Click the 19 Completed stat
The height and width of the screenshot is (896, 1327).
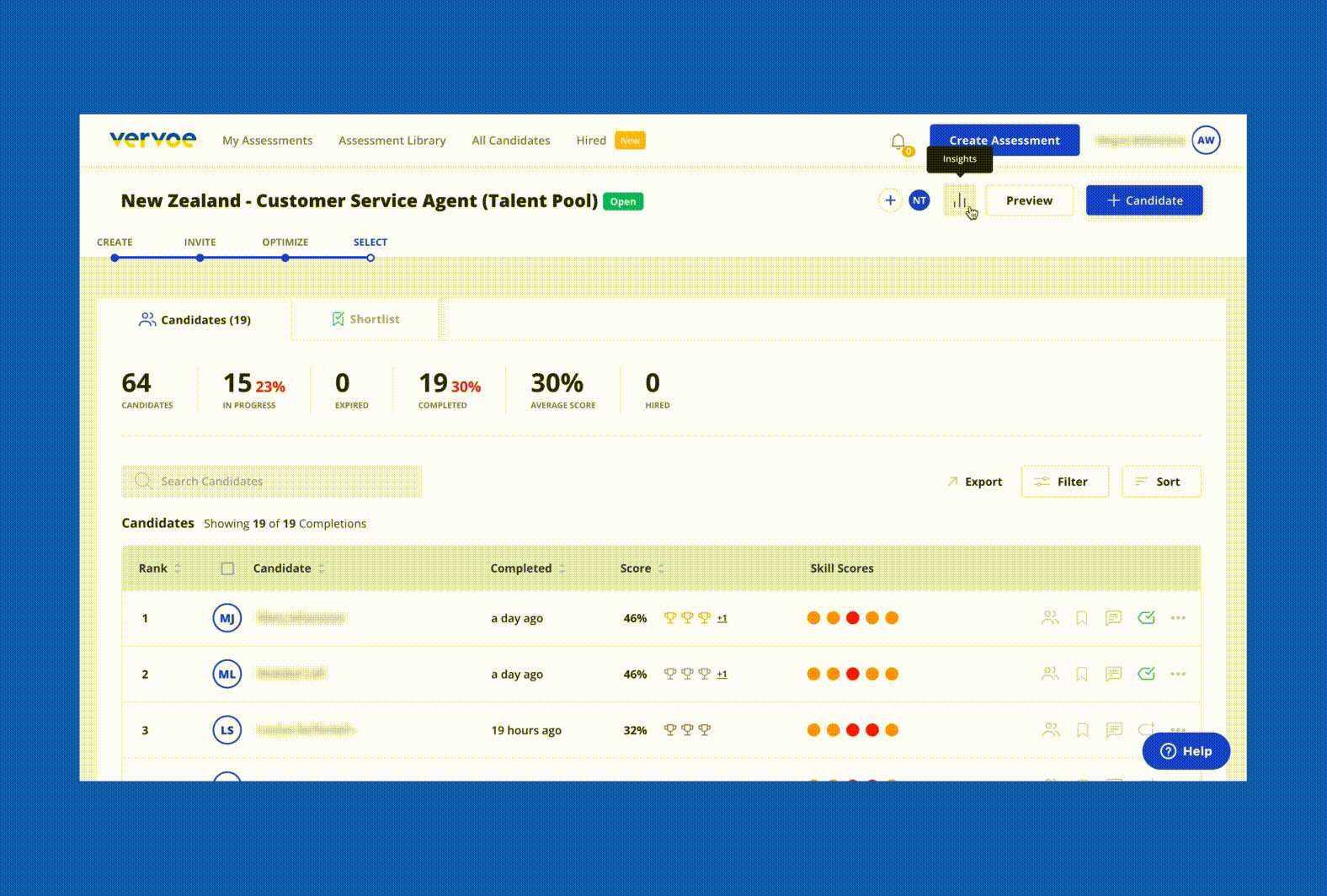coord(450,390)
